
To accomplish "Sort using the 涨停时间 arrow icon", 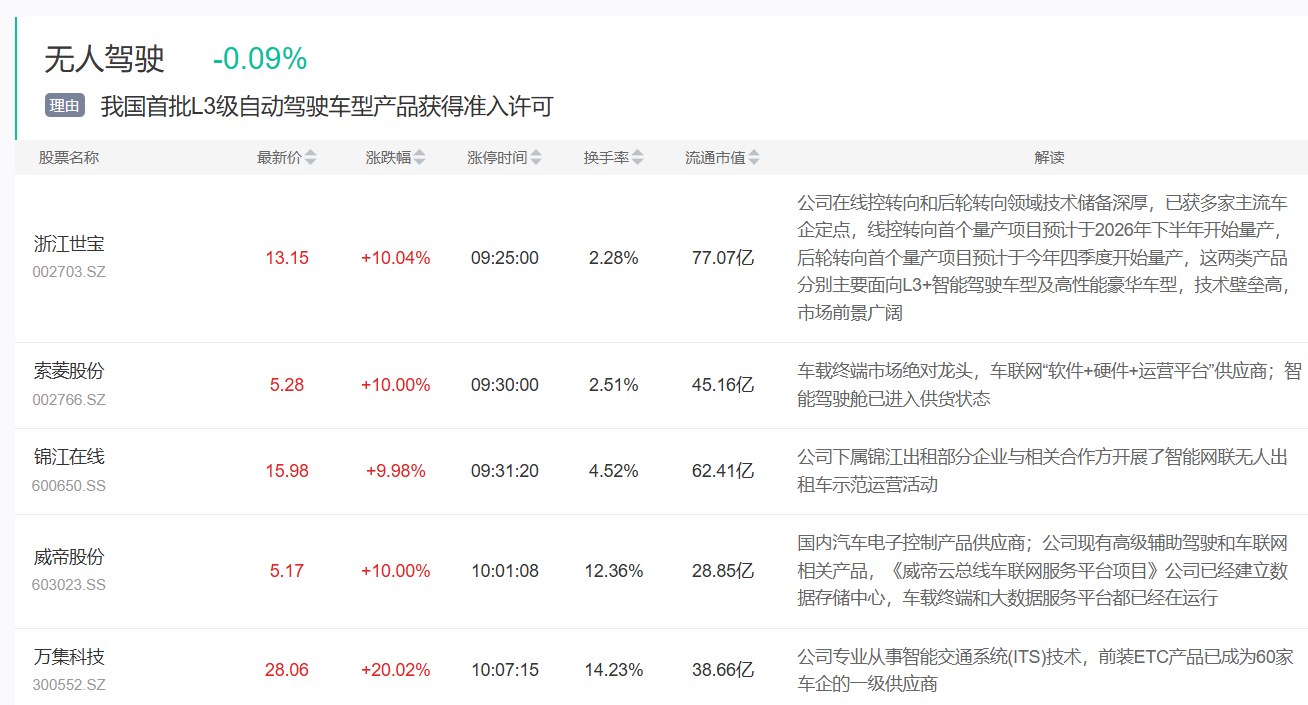I will tap(536, 158).
